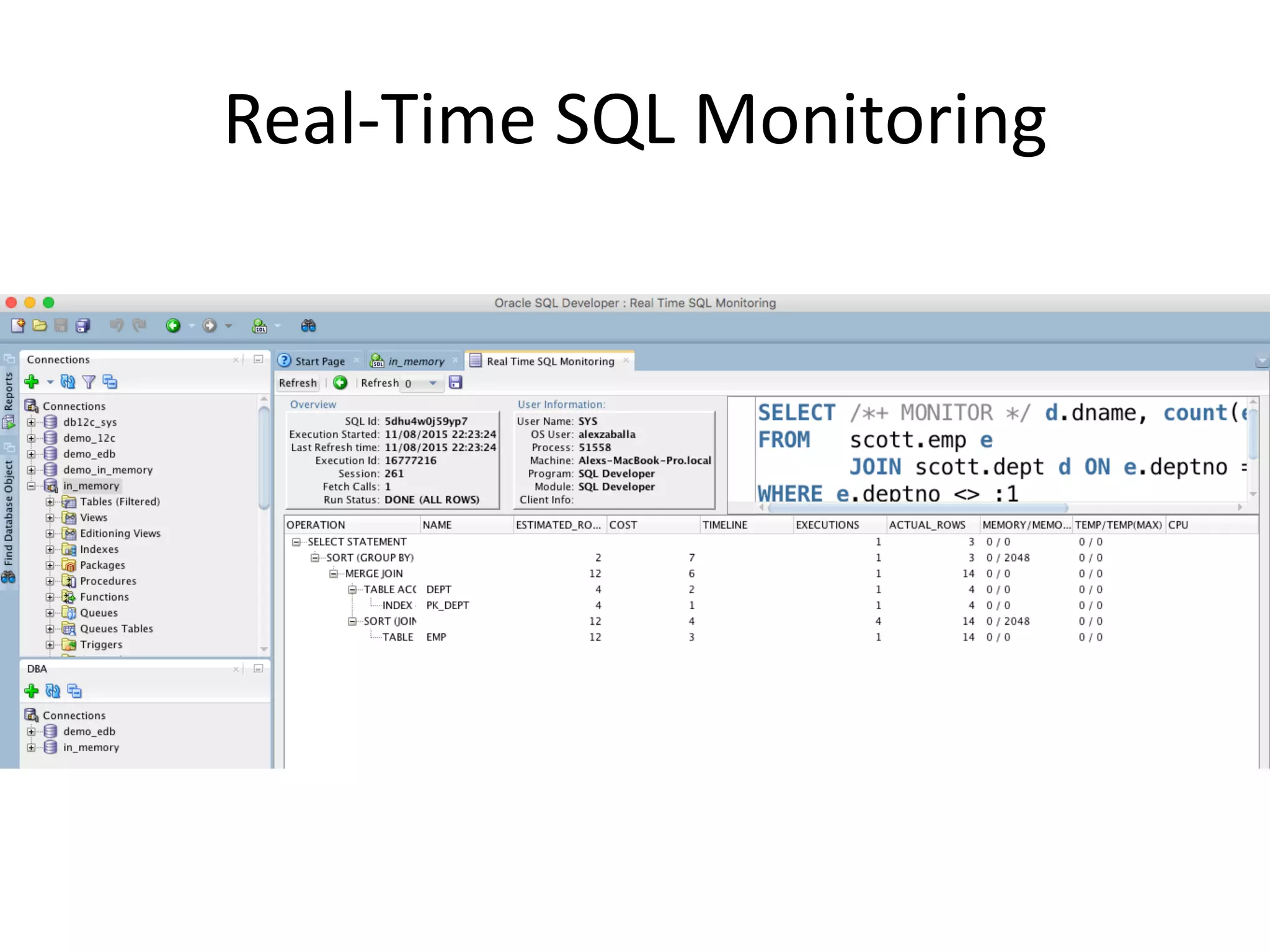1270x952 pixels.
Task: Click the New file icon in toolbar
Action: (18, 325)
